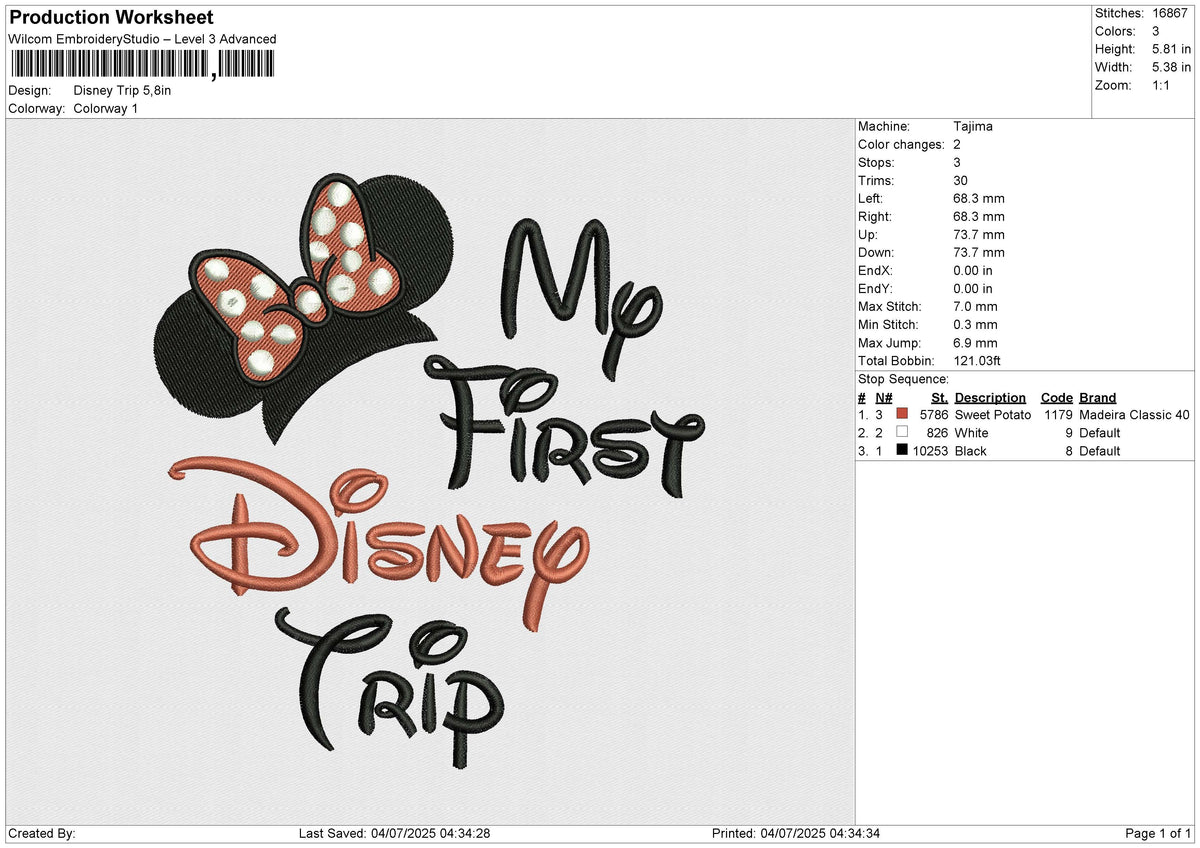Viewport: 1200px width, 848px height.
Task: Click the 'Page 1 of 1' footer text
Action: click(1158, 834)
